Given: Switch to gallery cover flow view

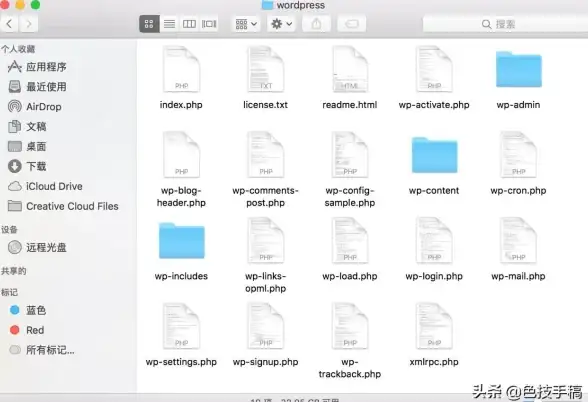Looking at the screenshot, I should pyautogui.click(x=209, y=24).
